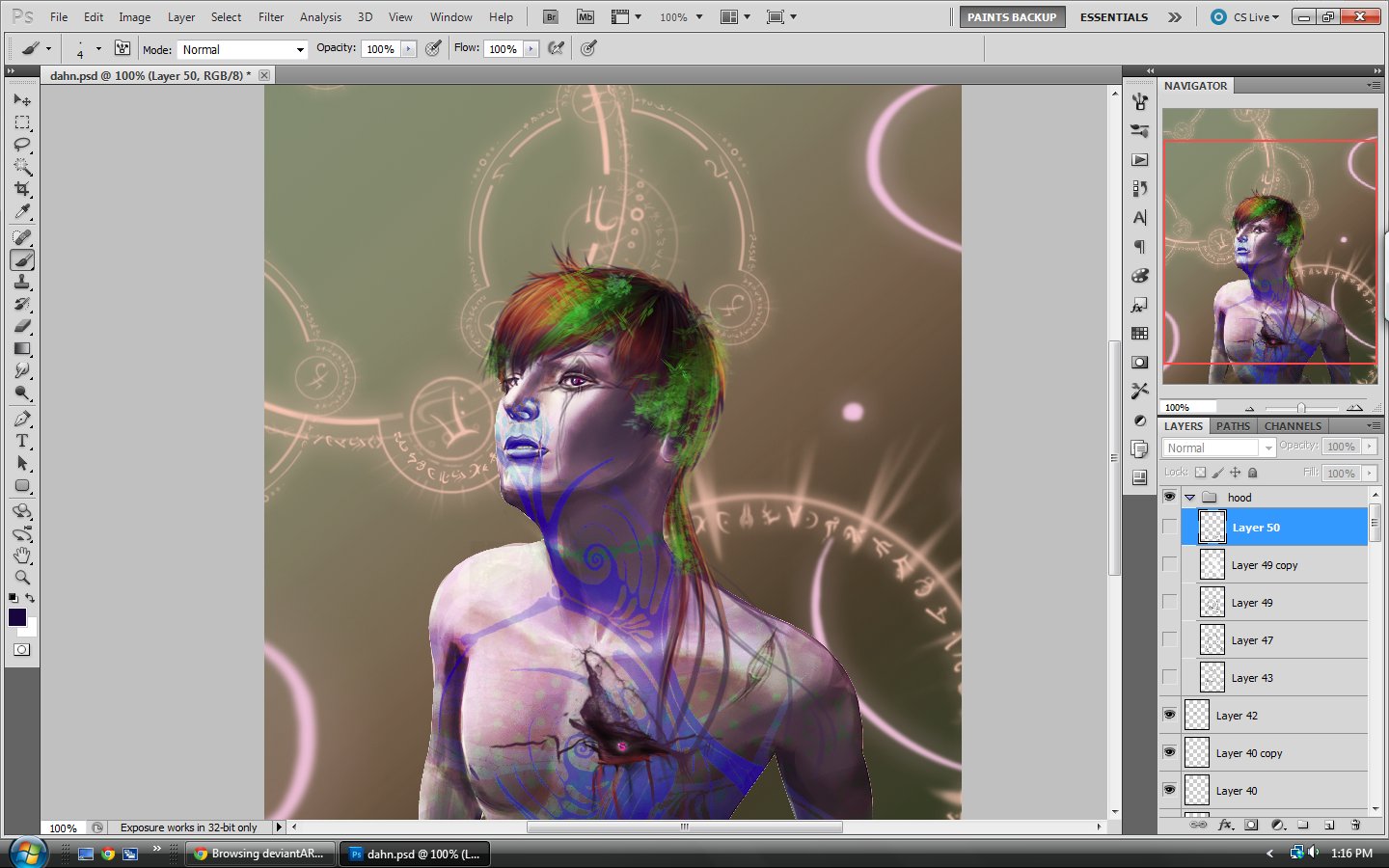
Task: Click the Navigator zoom slider
Action: pyautogui.click(x=1301, y=408)
